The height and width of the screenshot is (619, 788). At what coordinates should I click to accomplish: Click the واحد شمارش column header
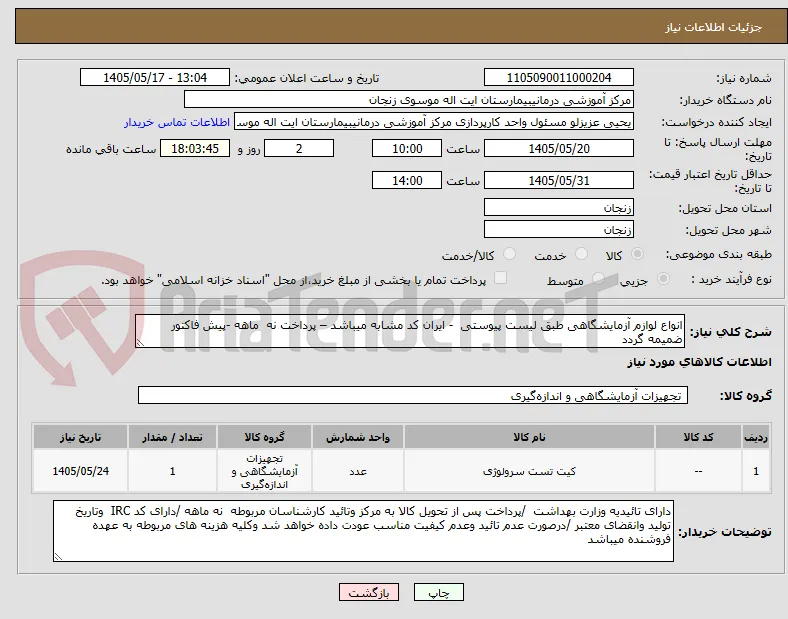(x=358, y=437)
